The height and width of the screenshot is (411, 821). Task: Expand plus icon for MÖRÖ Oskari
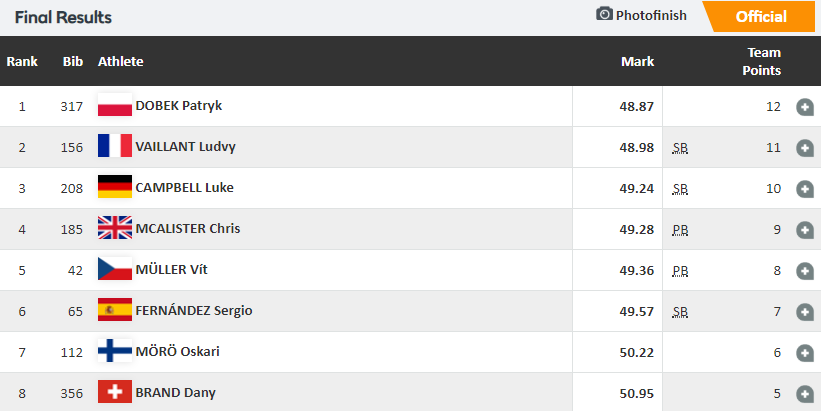(805, 352)
